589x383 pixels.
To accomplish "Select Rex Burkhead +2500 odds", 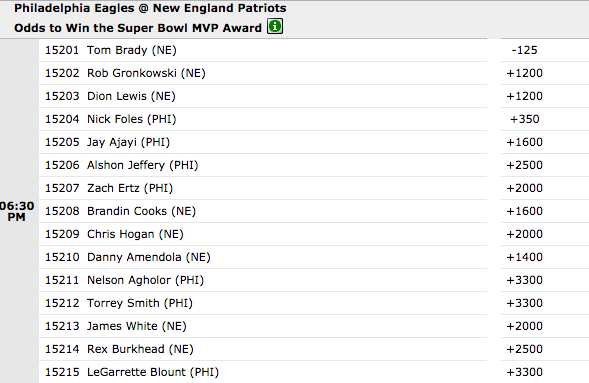I will [524, 349].
